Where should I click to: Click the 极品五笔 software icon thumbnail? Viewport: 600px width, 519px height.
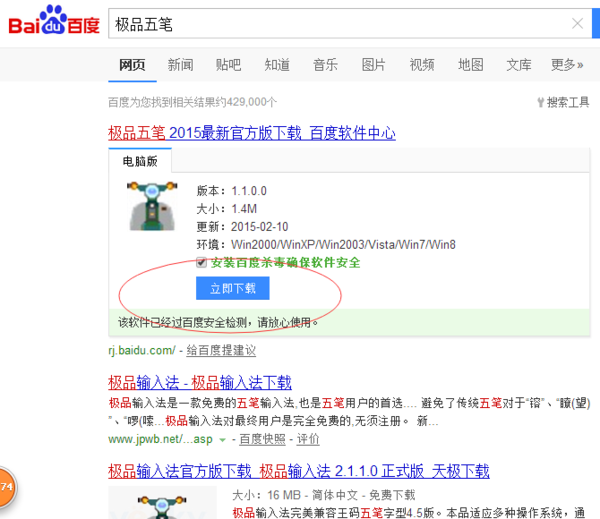coord(152,206)
